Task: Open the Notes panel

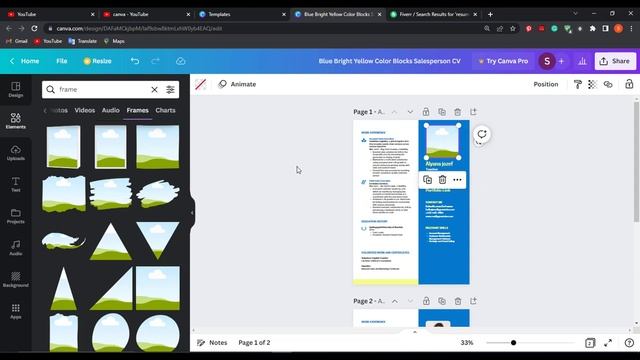Action: click(x=212, y=342)
